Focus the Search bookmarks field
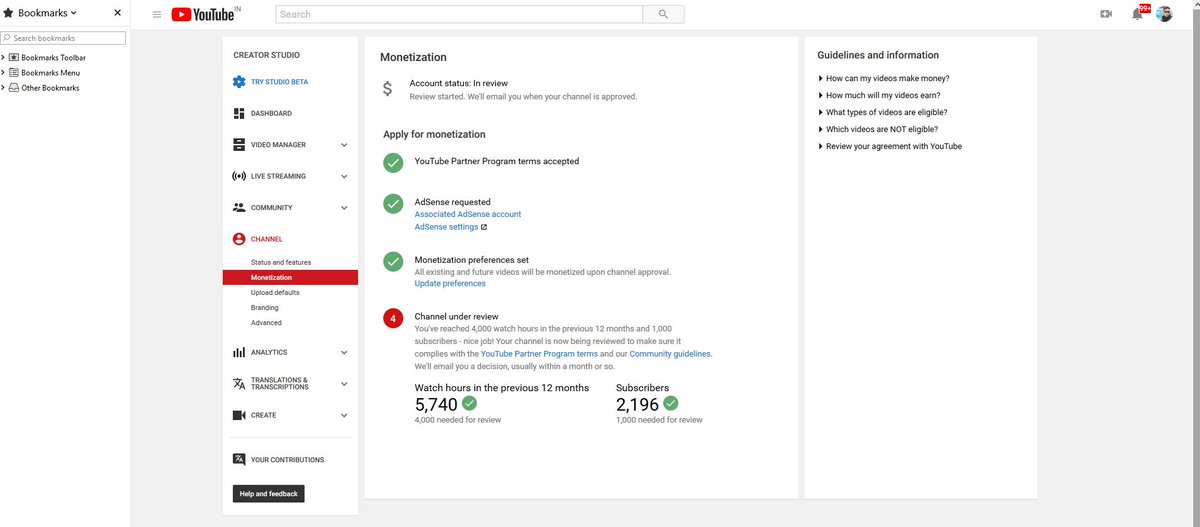Viewport: 1200px width, 527px height. 65,38
